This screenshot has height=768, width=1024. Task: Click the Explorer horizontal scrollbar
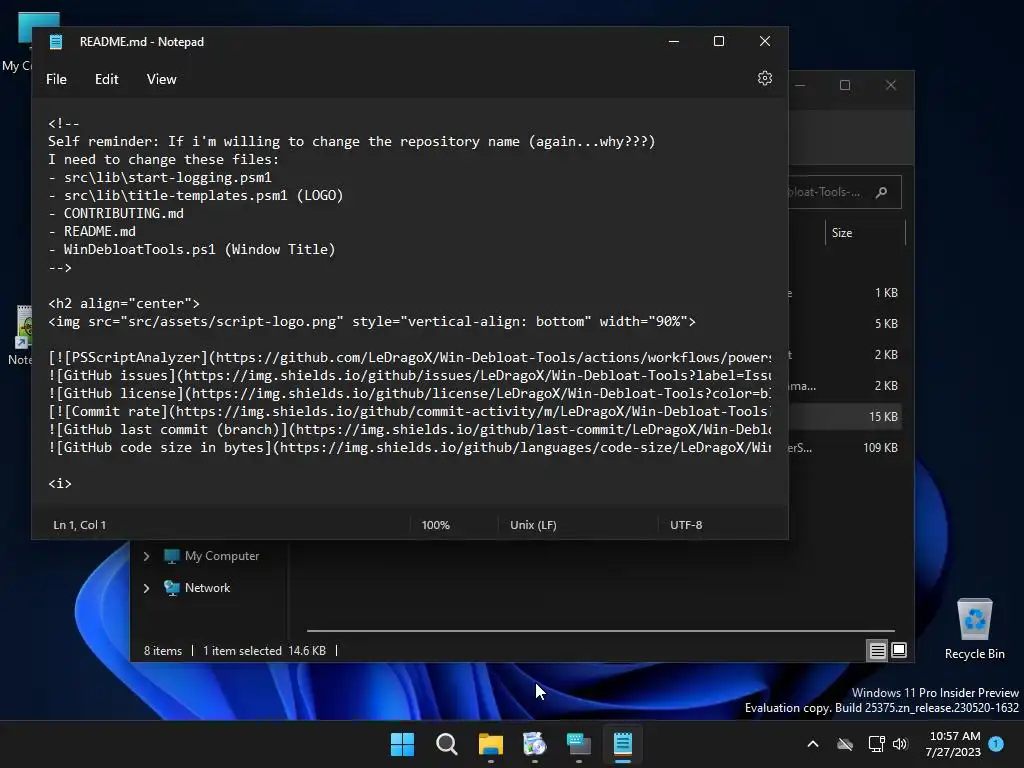(600, 631)
